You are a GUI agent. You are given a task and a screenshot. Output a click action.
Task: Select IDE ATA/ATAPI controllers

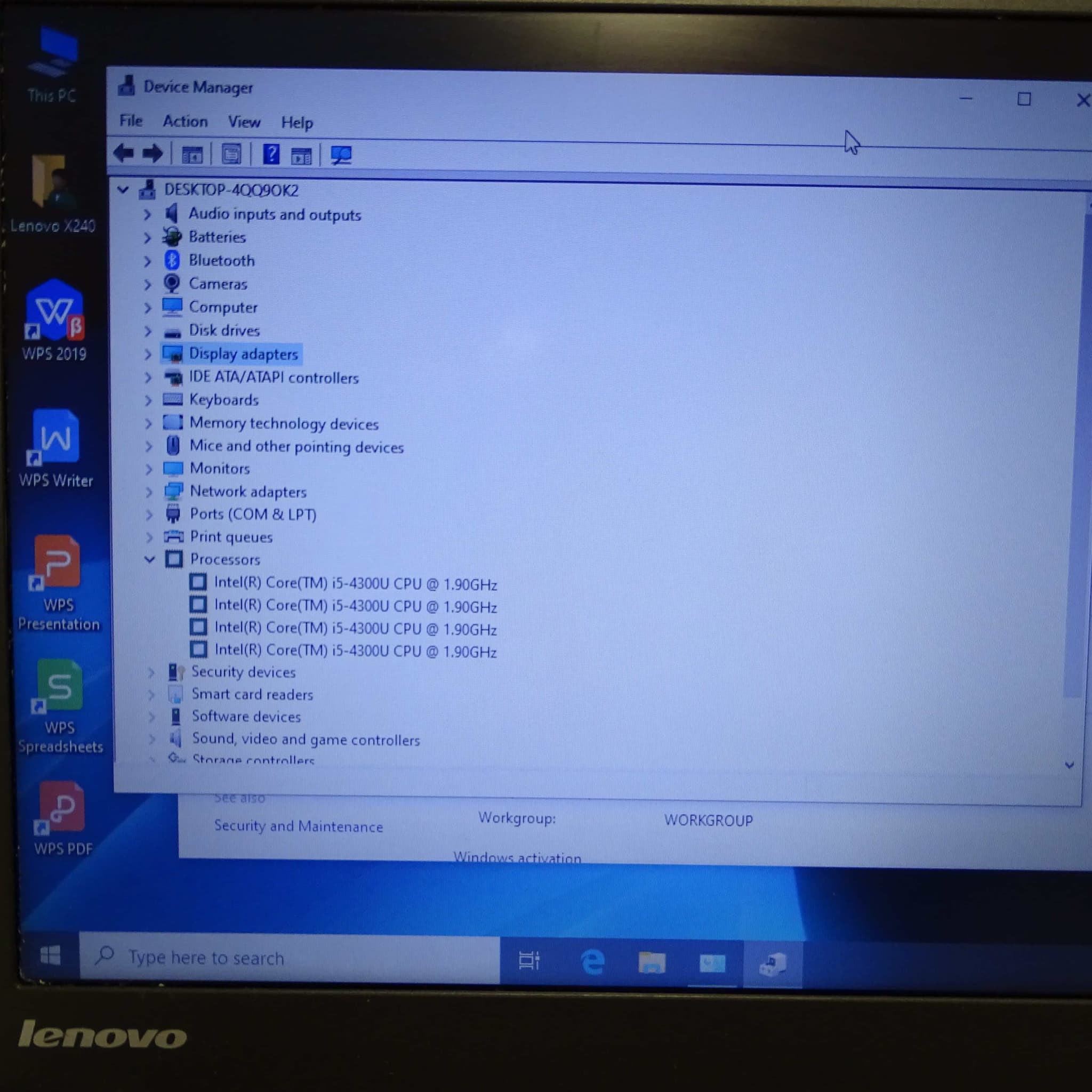click(x=274, y=377)
